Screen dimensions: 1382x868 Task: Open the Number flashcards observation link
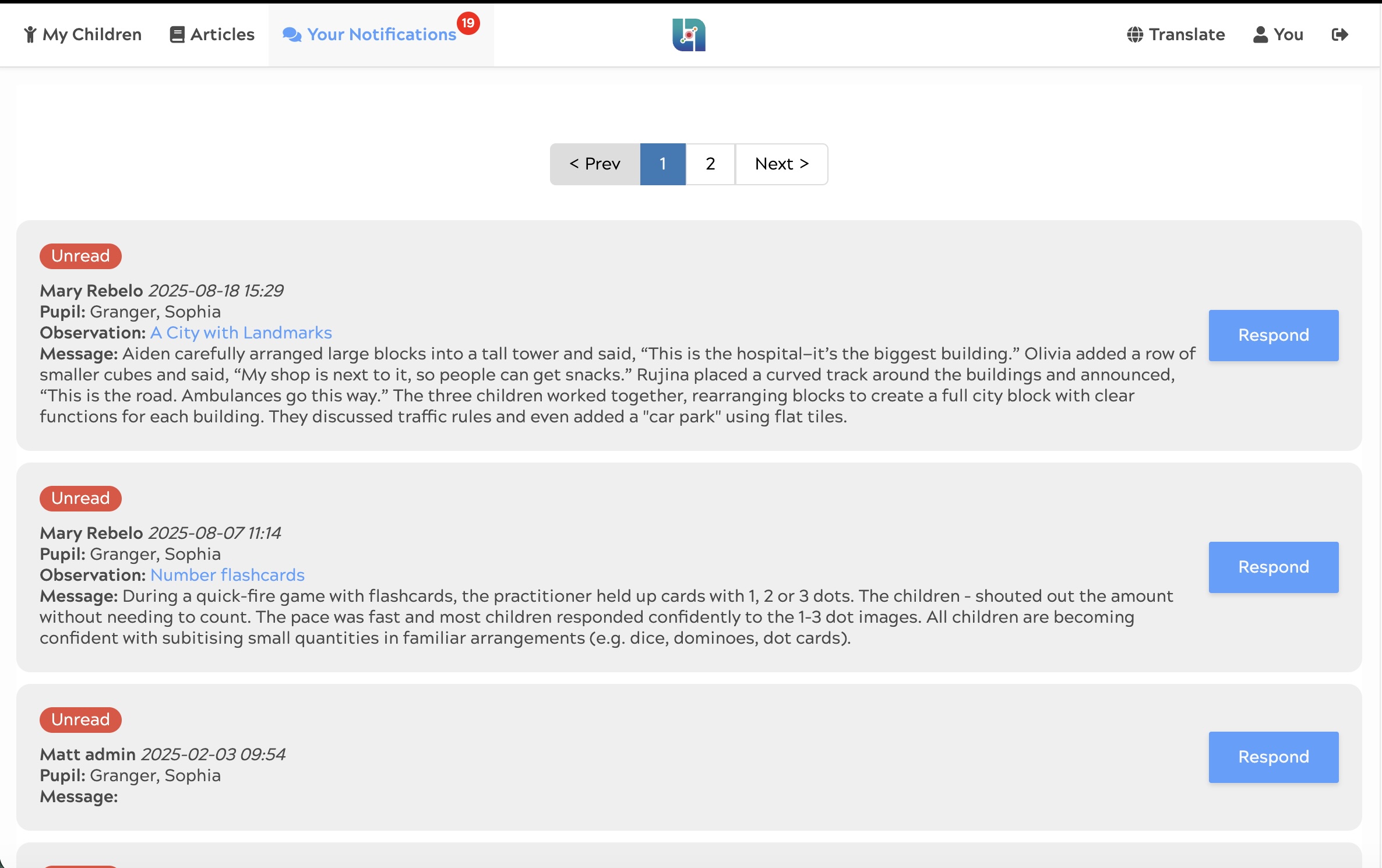(227, 575)
